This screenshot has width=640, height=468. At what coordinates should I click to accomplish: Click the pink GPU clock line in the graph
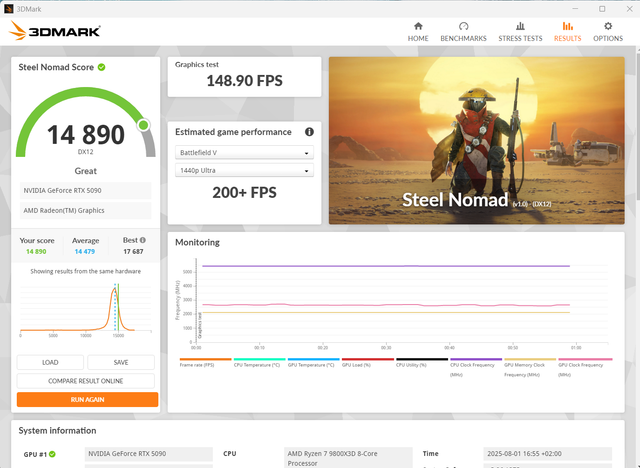click(x=386, y=305)
